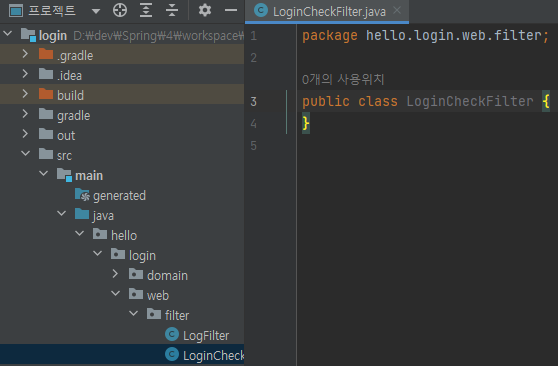Screen dimensions: 558x366
Task: Collapse the login package node
Action: [98, 253]
